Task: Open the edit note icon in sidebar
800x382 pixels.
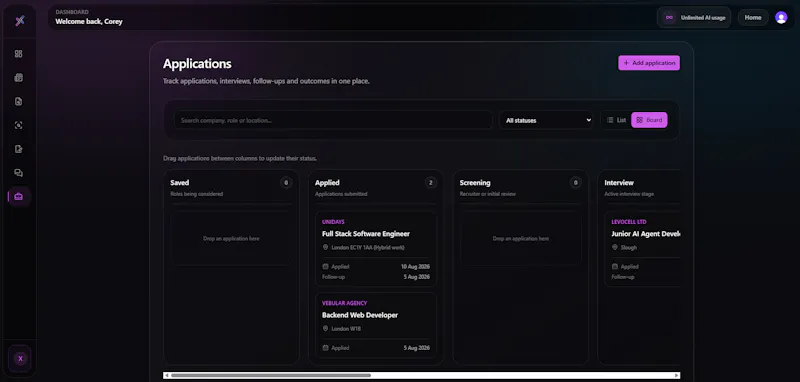Action: pos(18,149)
